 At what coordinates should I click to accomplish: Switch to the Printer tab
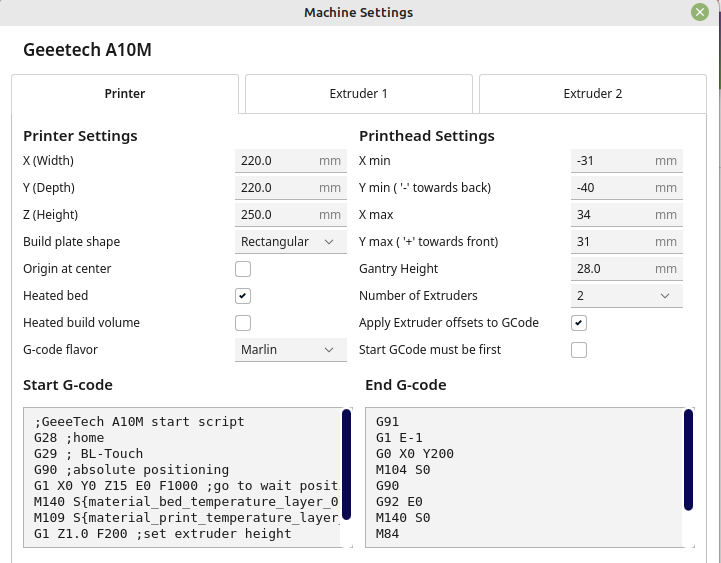pyautogui.click(x=125, y=94)
